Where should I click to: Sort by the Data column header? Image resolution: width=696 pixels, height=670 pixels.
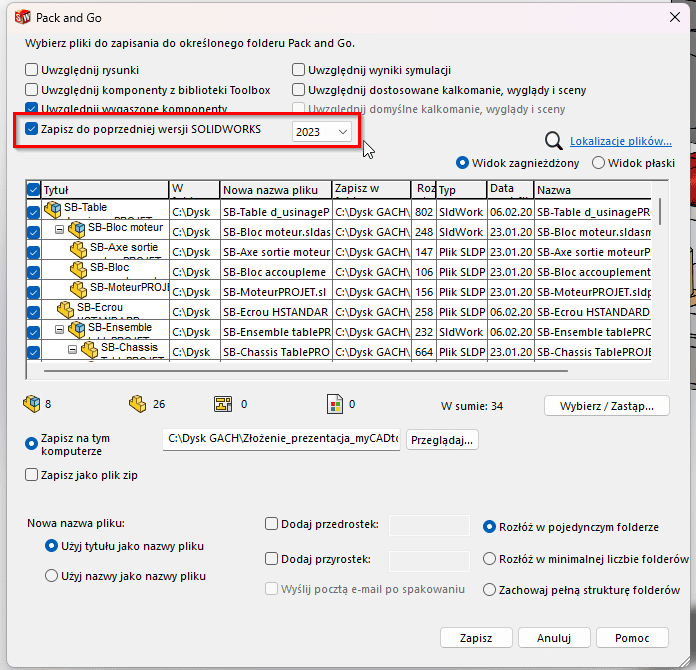click(x=510, y=190)
